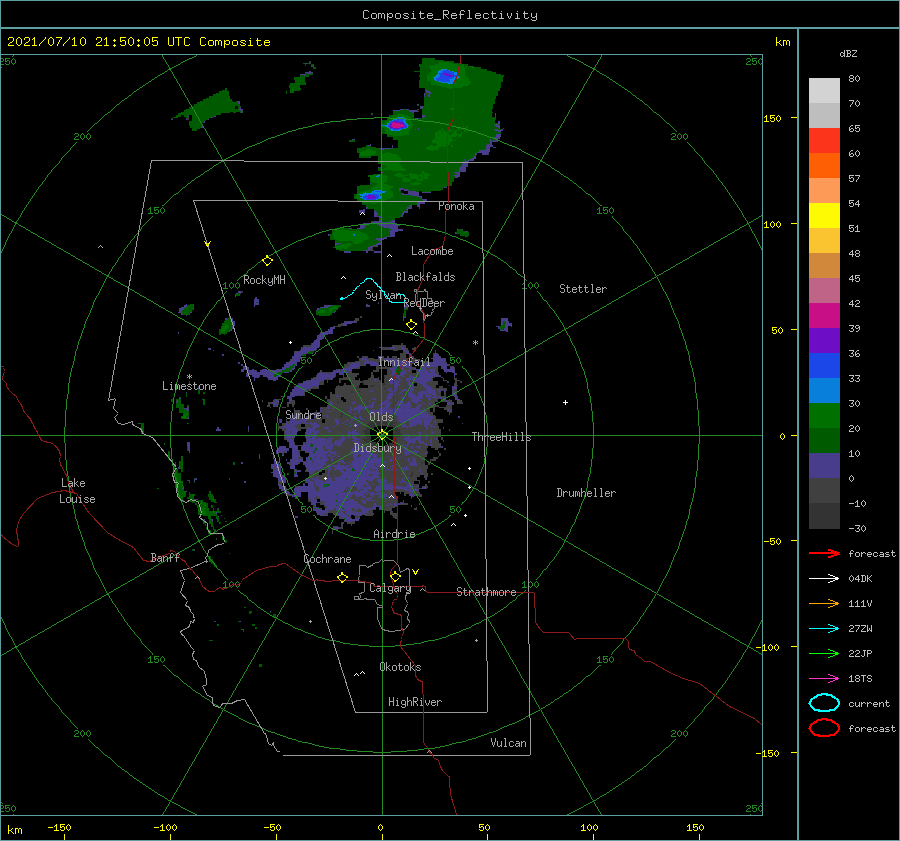Image resolution: width=900 pixels, height=841 pixels.
Task: Click the yellow diamond marker inside Calgary outline
Action: 395,576
